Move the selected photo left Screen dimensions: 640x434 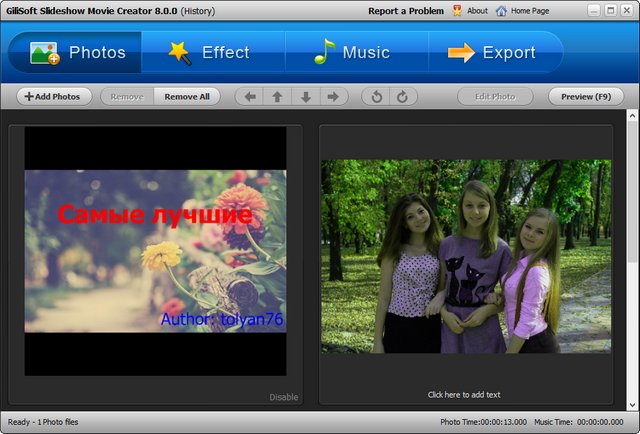point(251,97)
